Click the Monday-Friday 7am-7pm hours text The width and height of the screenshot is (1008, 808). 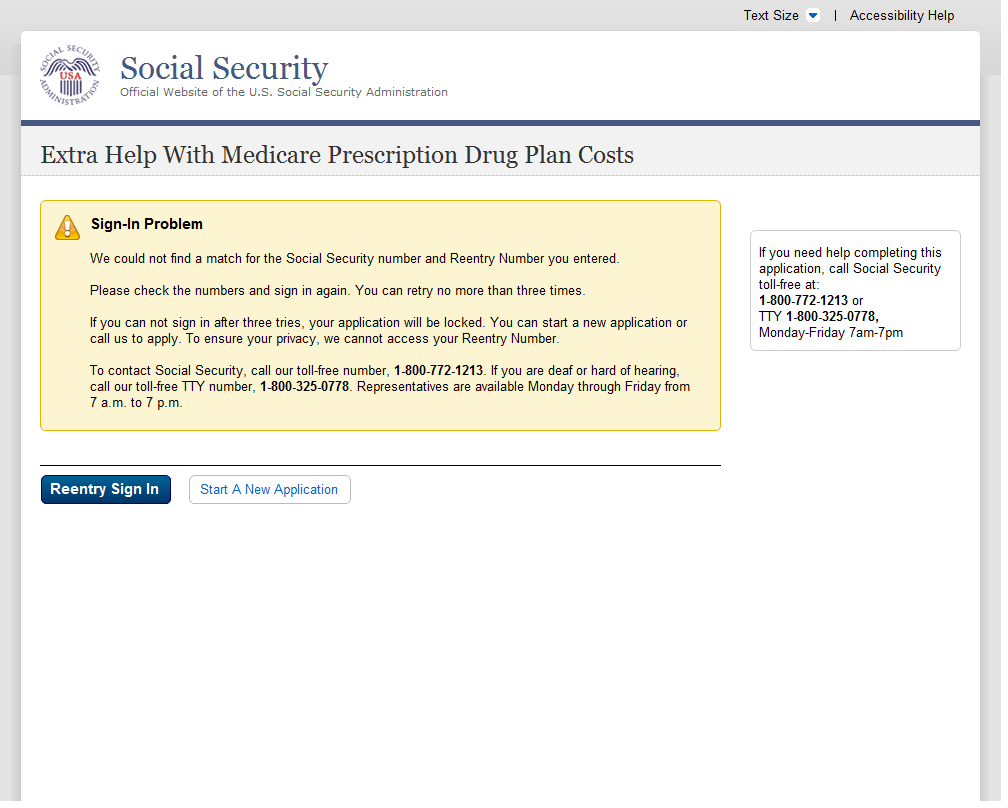[x=830, y=333]
